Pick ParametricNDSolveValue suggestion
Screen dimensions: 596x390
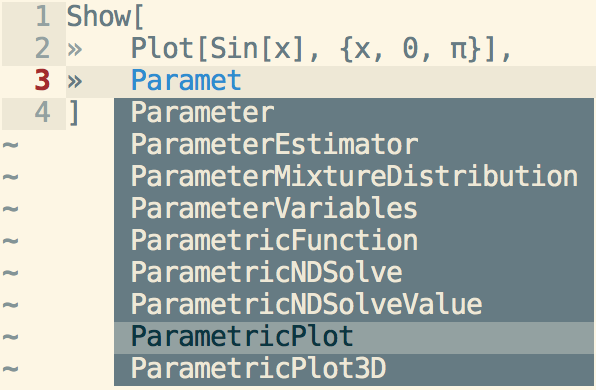pyautogui.click(x=354, y=305)
